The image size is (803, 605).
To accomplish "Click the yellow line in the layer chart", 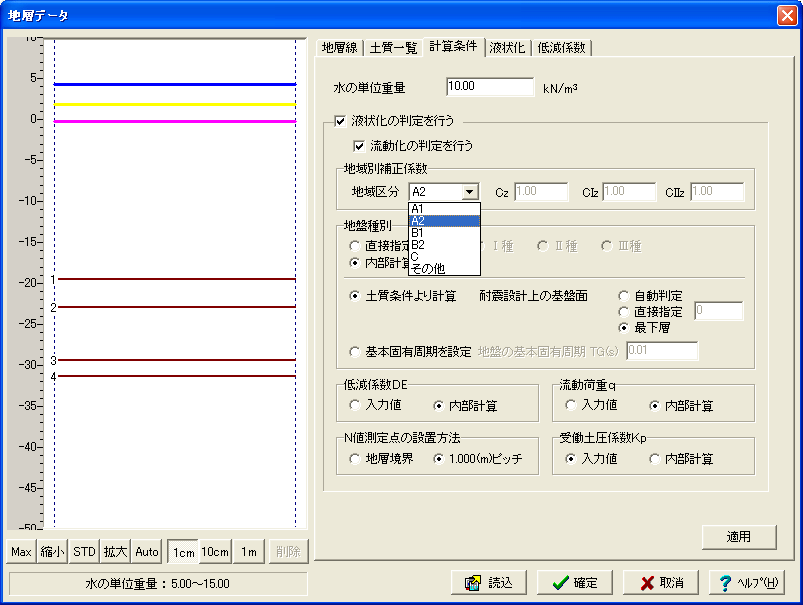I will (x=175, y=105).
